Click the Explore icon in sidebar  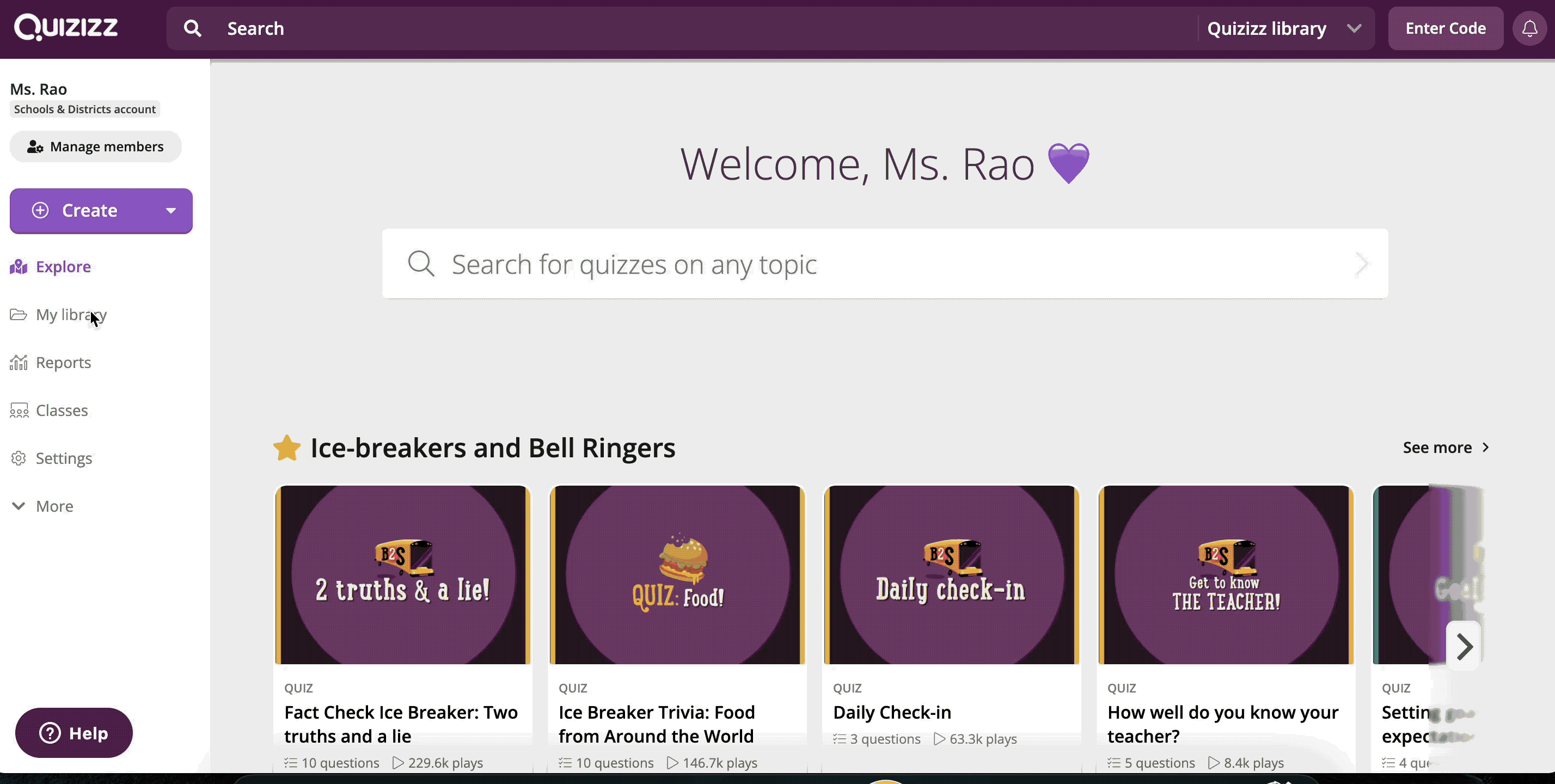(19, 266)
